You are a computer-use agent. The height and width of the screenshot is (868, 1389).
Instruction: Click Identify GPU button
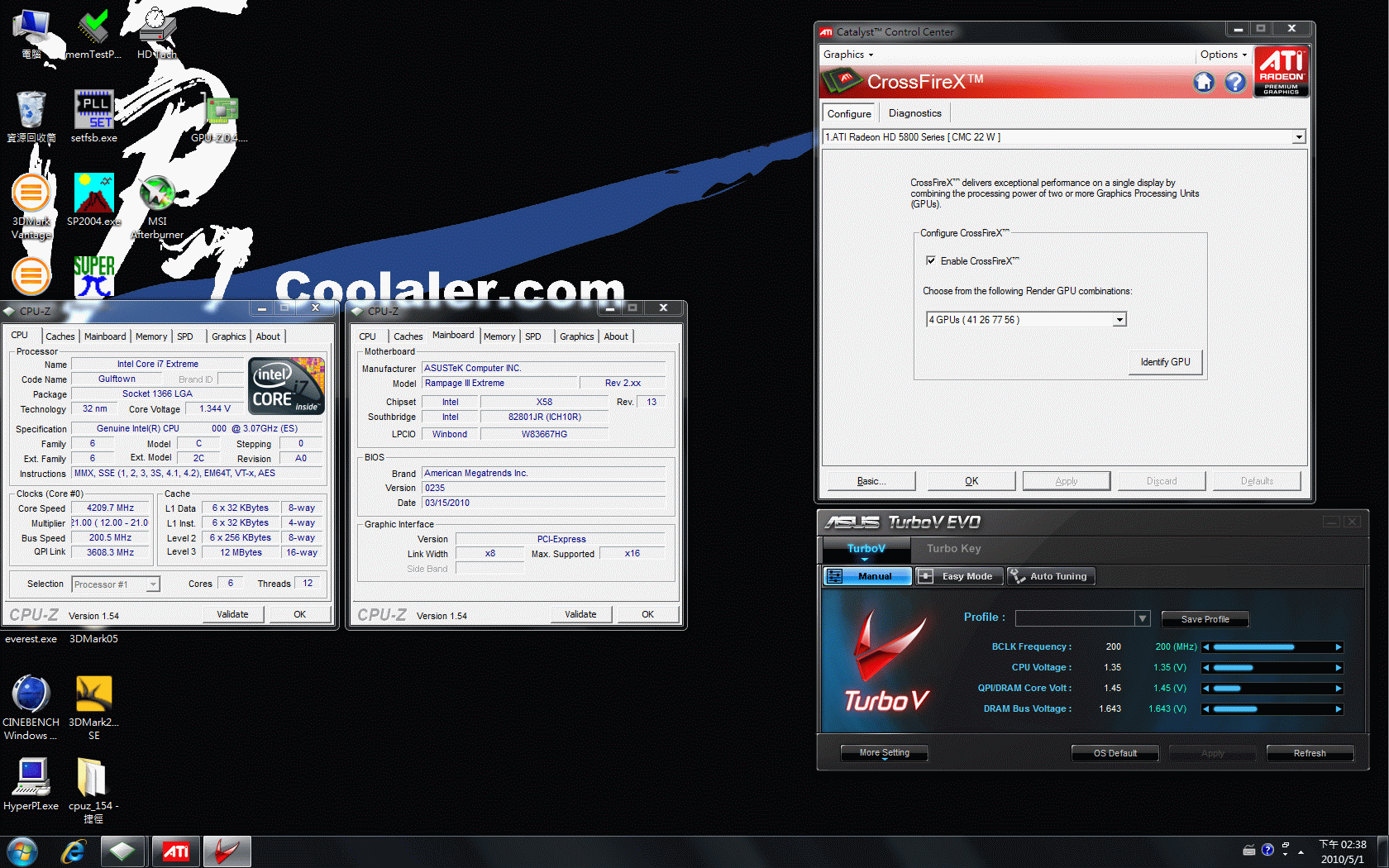(1165, 362)
